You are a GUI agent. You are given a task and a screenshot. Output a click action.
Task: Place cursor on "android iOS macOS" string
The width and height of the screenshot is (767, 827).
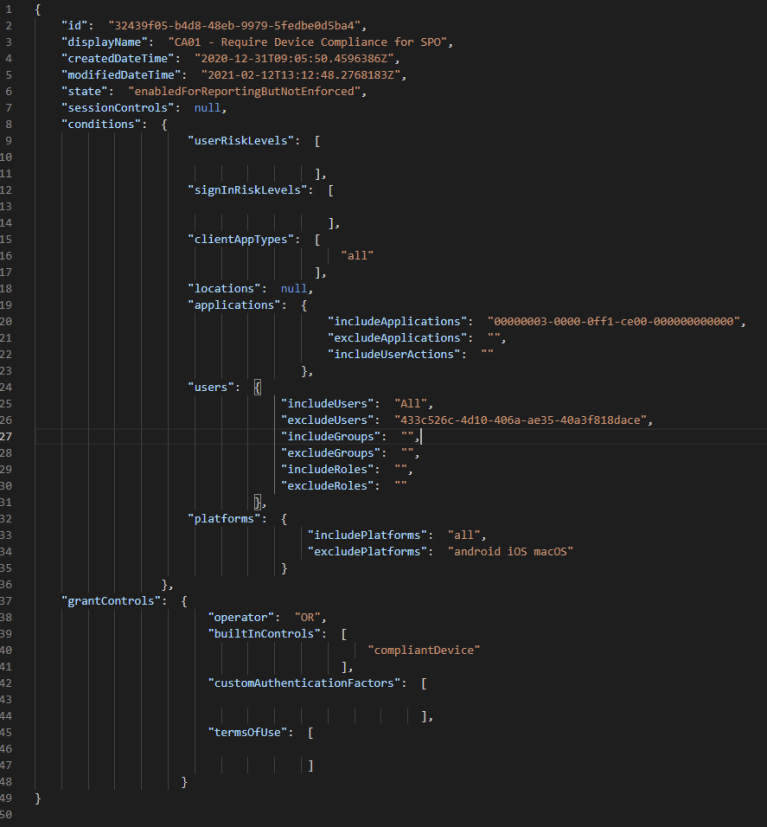pos(510,552)
